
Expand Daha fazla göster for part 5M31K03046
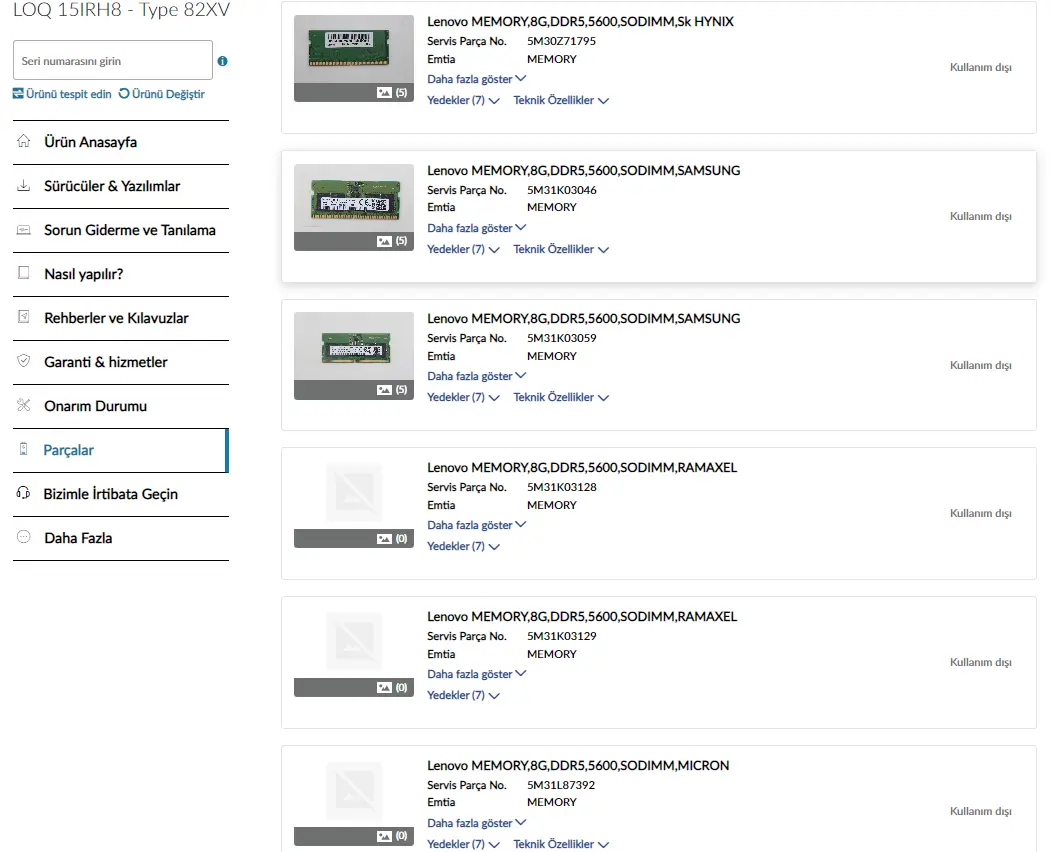[477, 228]
